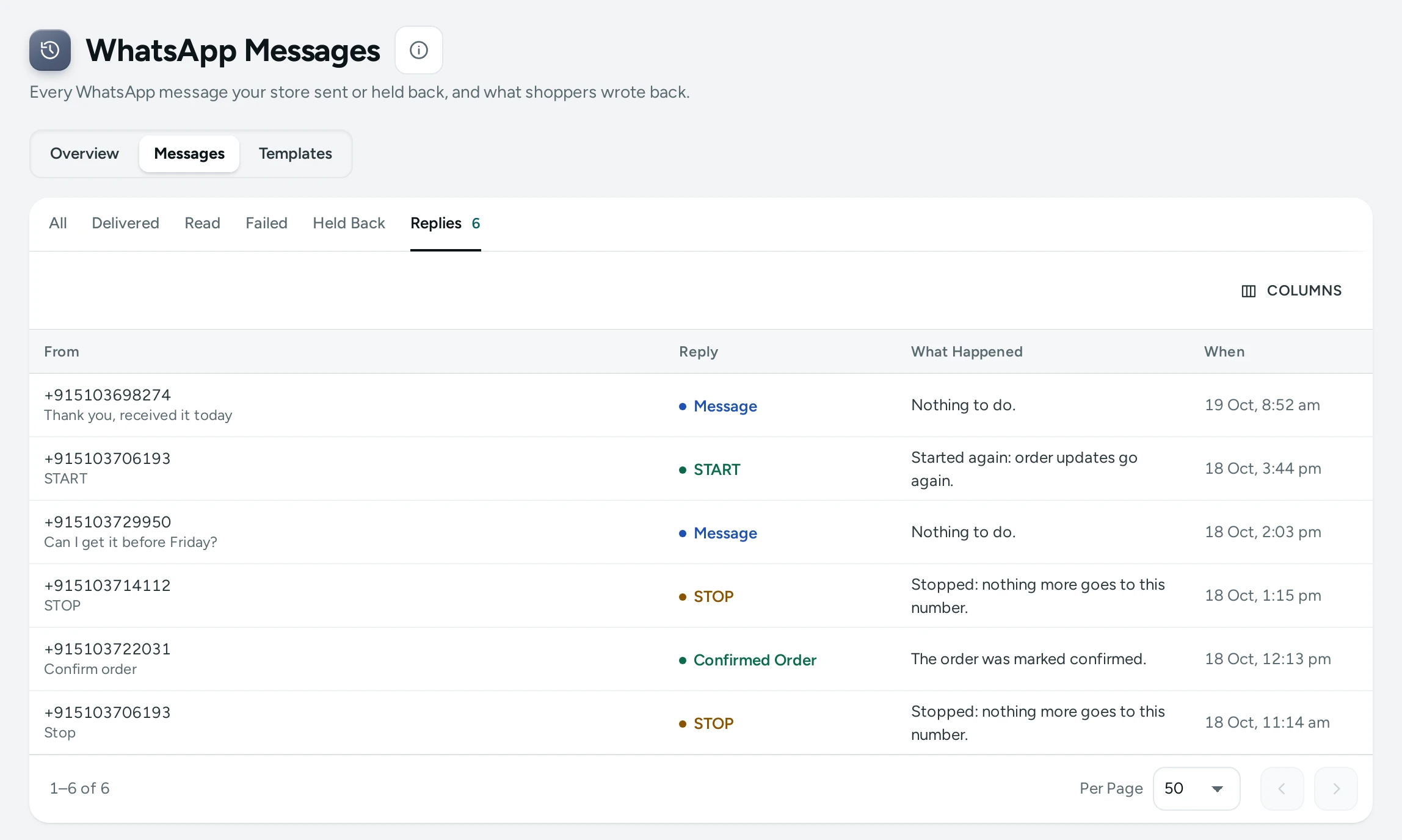Open the info icon next to the title
Screen dimensions: 1402x840
pyautogui.click(x=419, y=50)
